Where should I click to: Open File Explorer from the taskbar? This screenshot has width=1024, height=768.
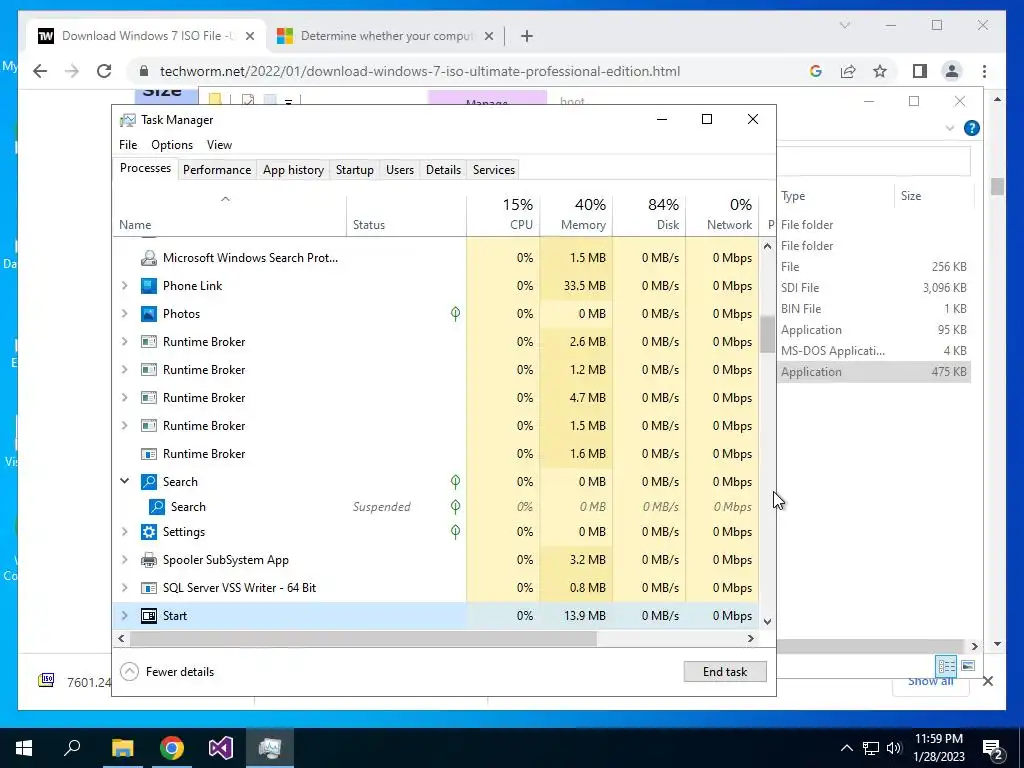(122, 748)
